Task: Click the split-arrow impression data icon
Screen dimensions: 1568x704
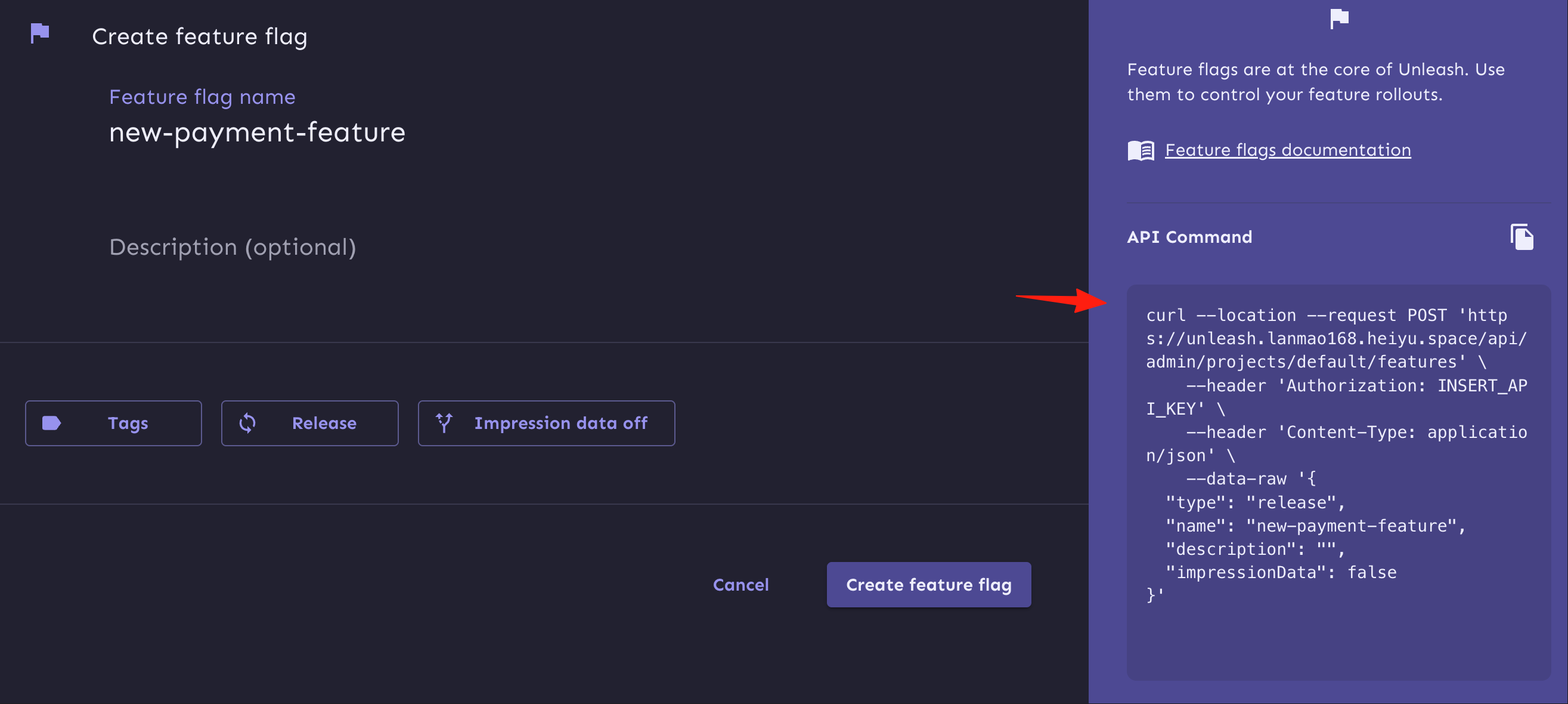Action: (x=444, y=422)
